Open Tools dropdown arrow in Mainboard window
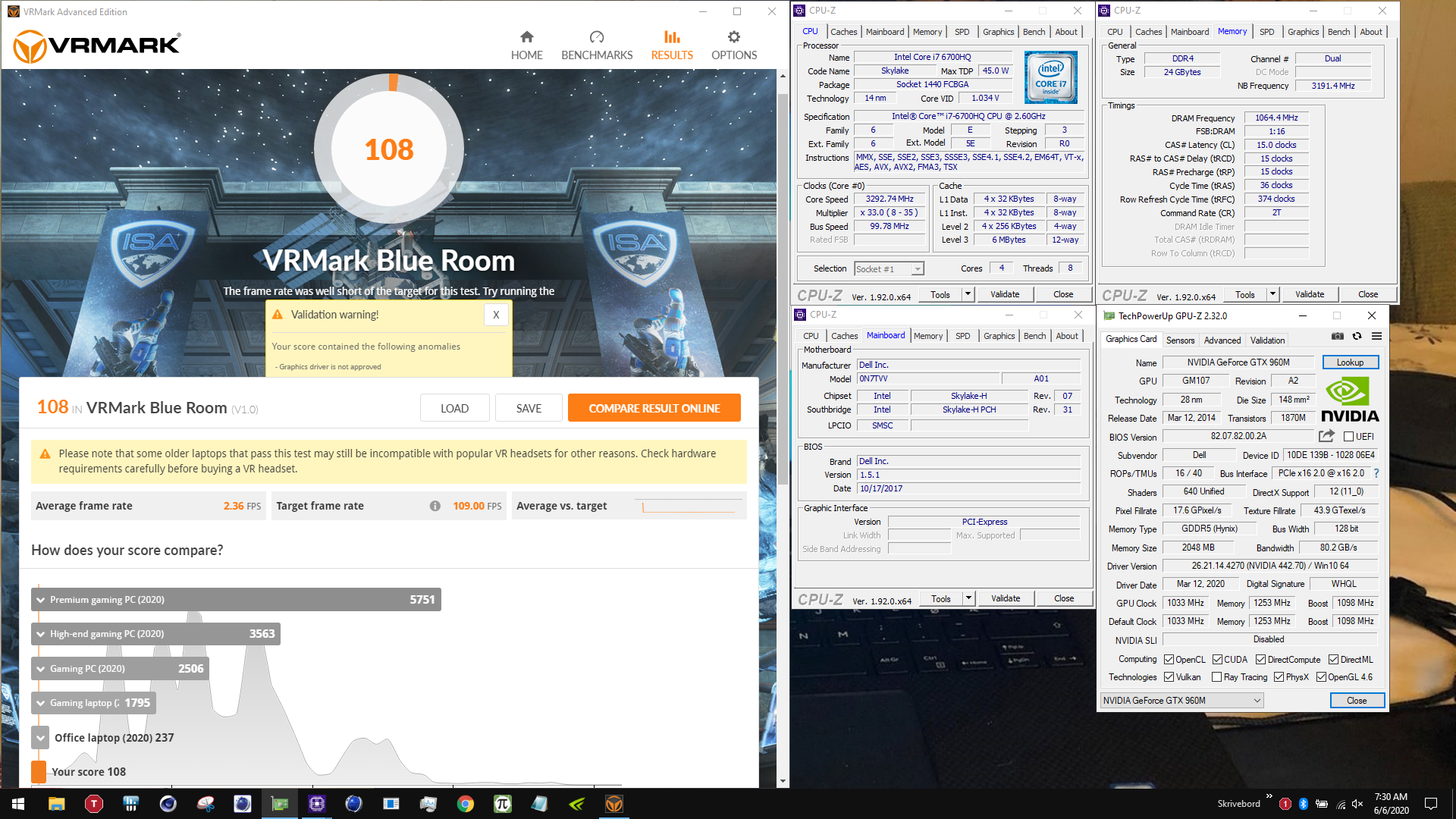Screen dimensions: 1456x819 [x=968, y=598]
